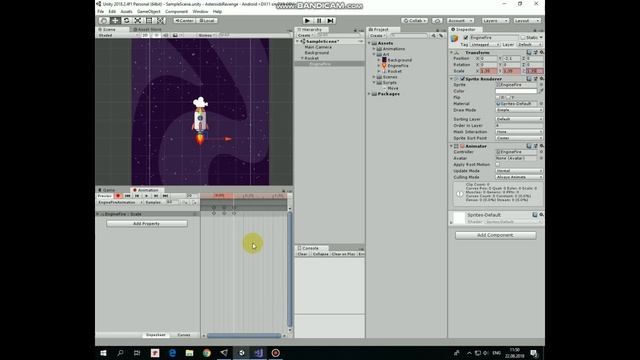Viewport: 640px width, 360px height.
Task: Toggle 2D mode in Scene view
Action: [x=145, y=35]
